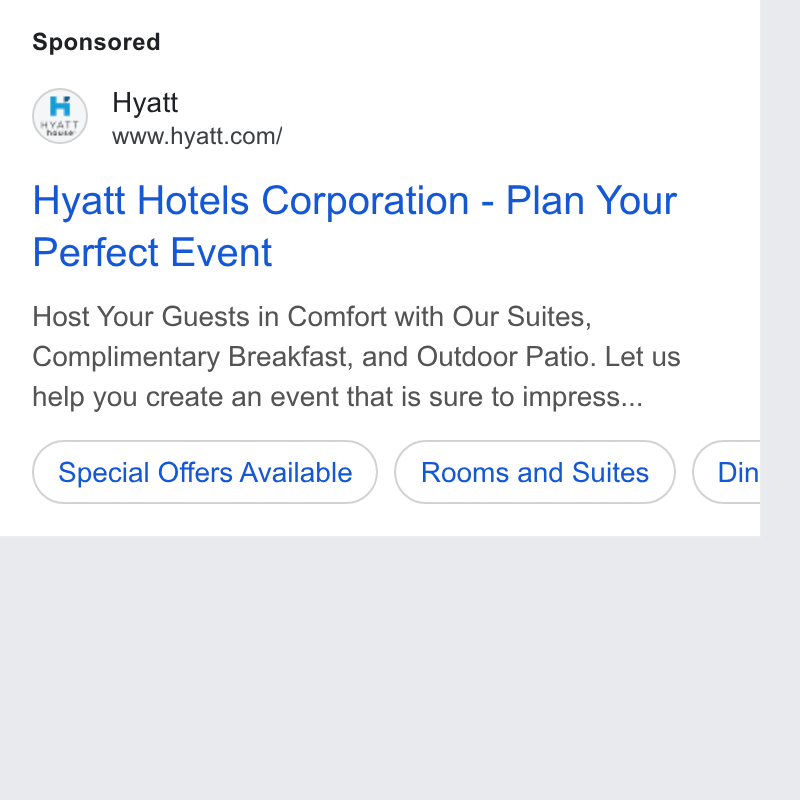Select the Rooms and Suites chip
The image size is (800, 800).
pos(535,472)
